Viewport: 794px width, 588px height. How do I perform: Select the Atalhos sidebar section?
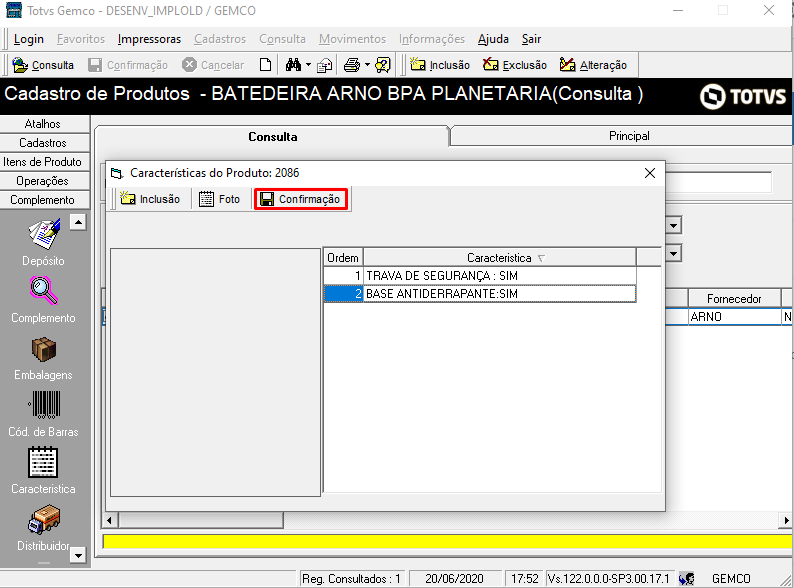[x=45, y=124]
